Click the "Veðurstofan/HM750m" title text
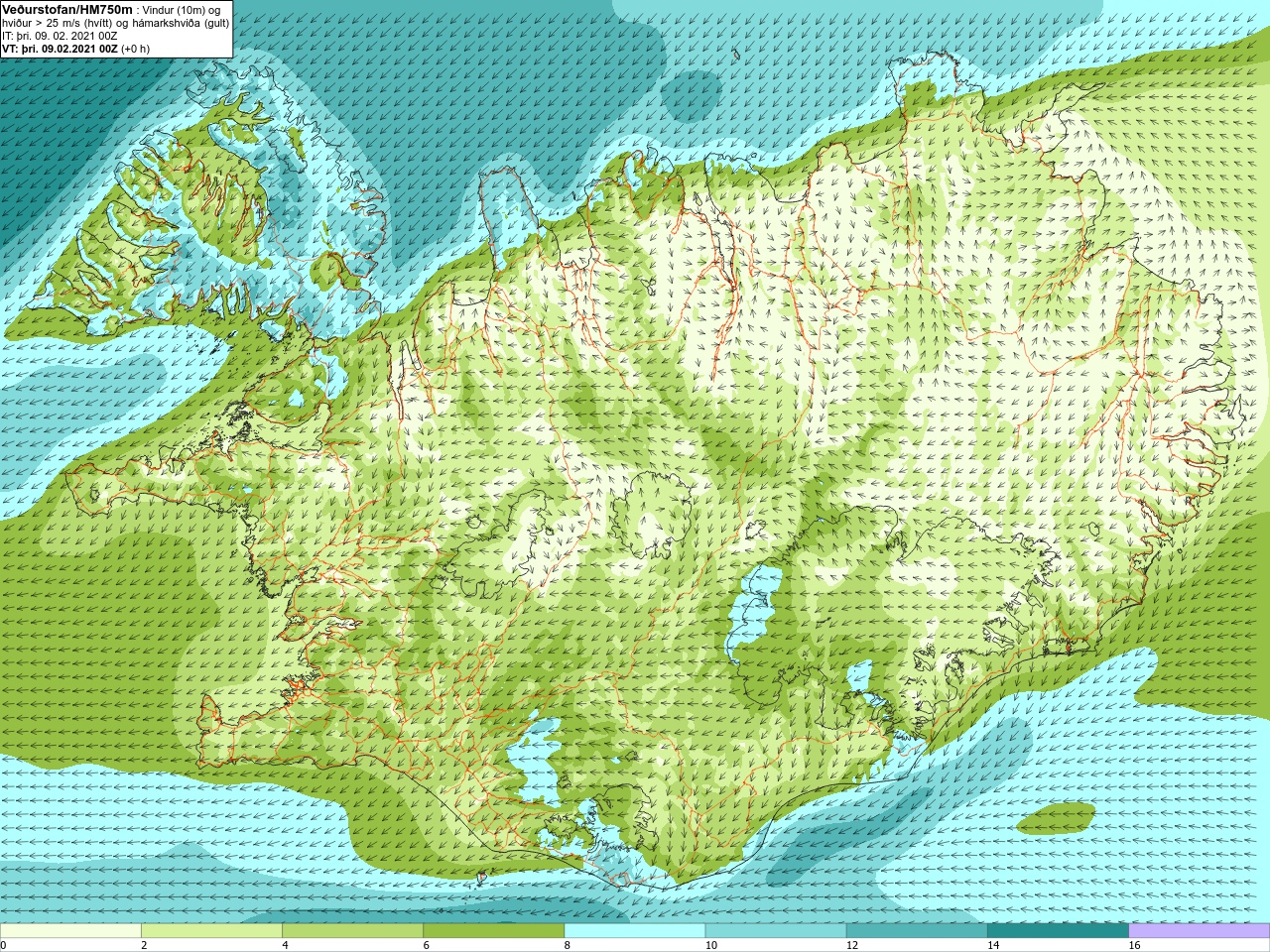This screenshot has height=952, width=1270. 67,9
